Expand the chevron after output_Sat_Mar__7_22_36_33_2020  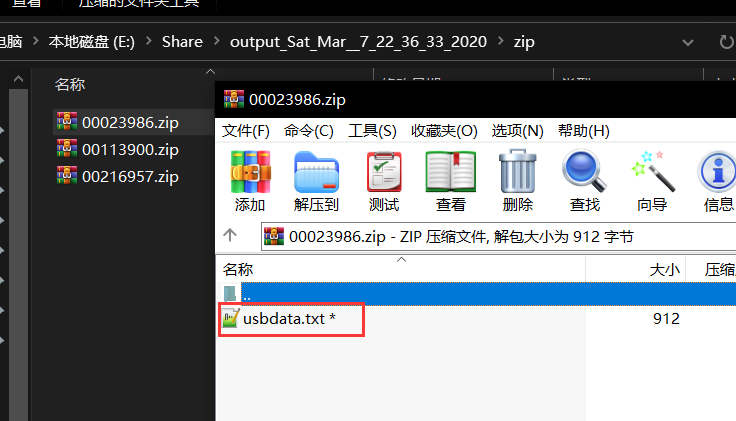click(x=501, y=41)
